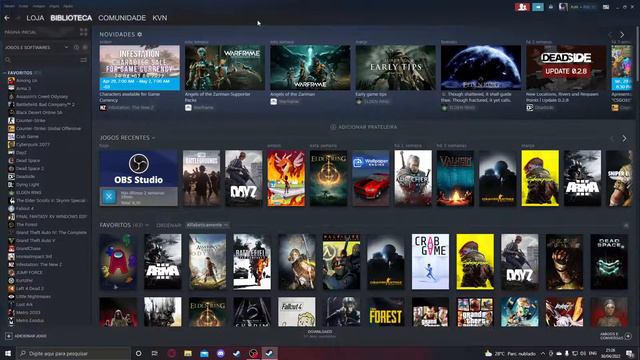640x360 pixels.
Task: Open Dead Space 2 cover in Favoritos
Action: click(609, 262)
